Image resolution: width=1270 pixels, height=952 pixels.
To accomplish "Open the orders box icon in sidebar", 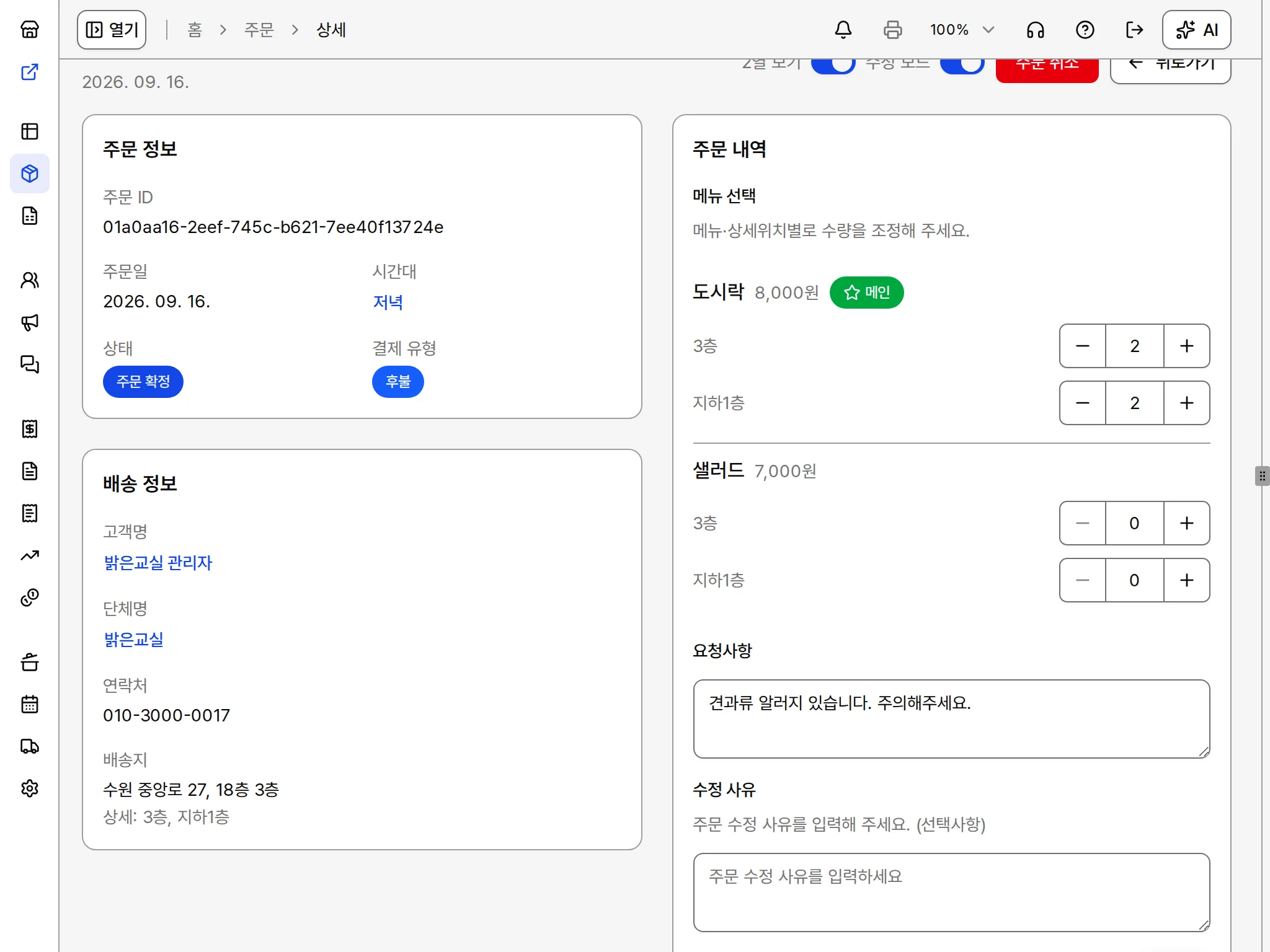I will coord(30,174).
